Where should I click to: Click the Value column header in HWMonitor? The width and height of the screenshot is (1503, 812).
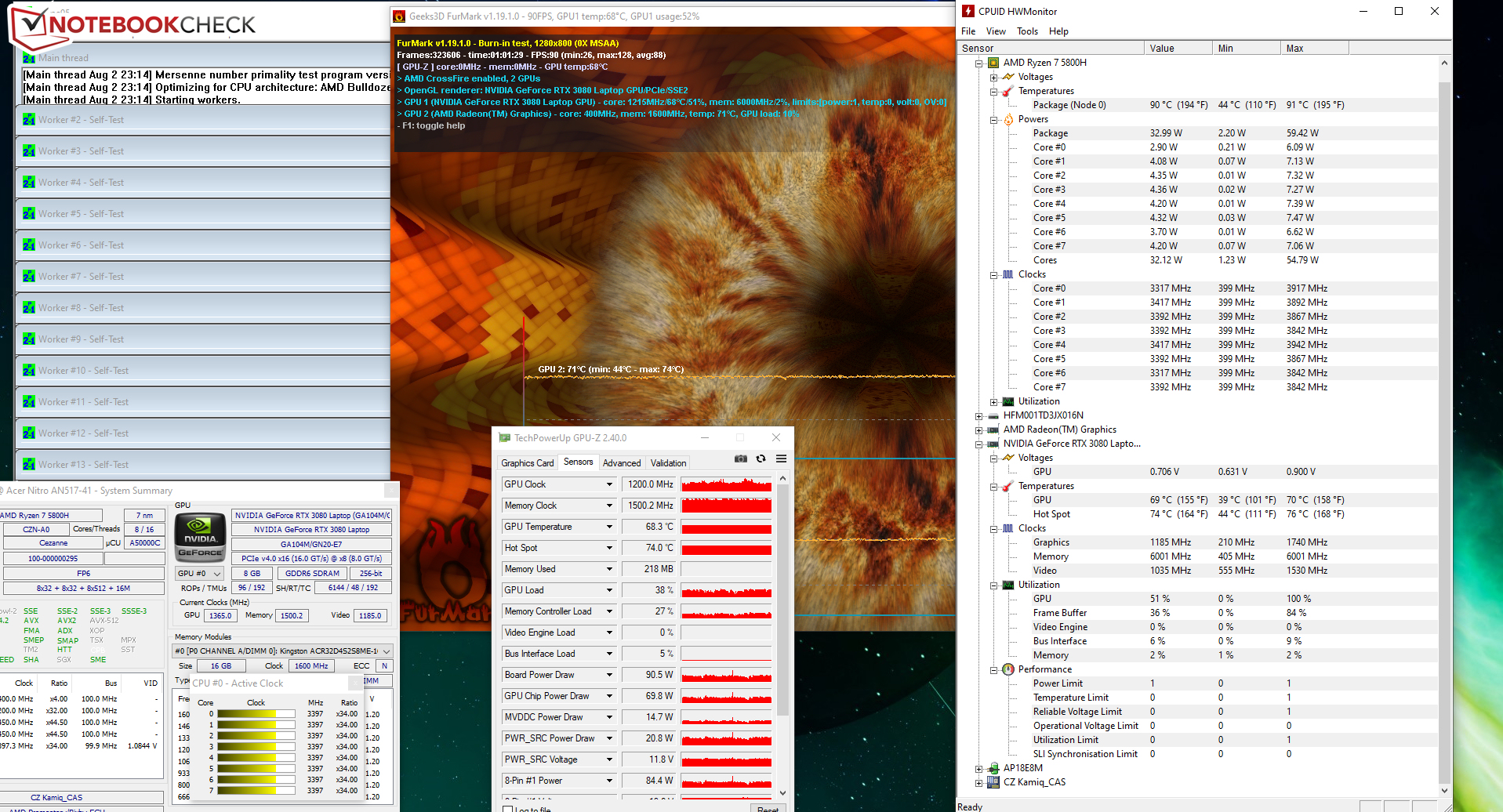(1178, 49)
